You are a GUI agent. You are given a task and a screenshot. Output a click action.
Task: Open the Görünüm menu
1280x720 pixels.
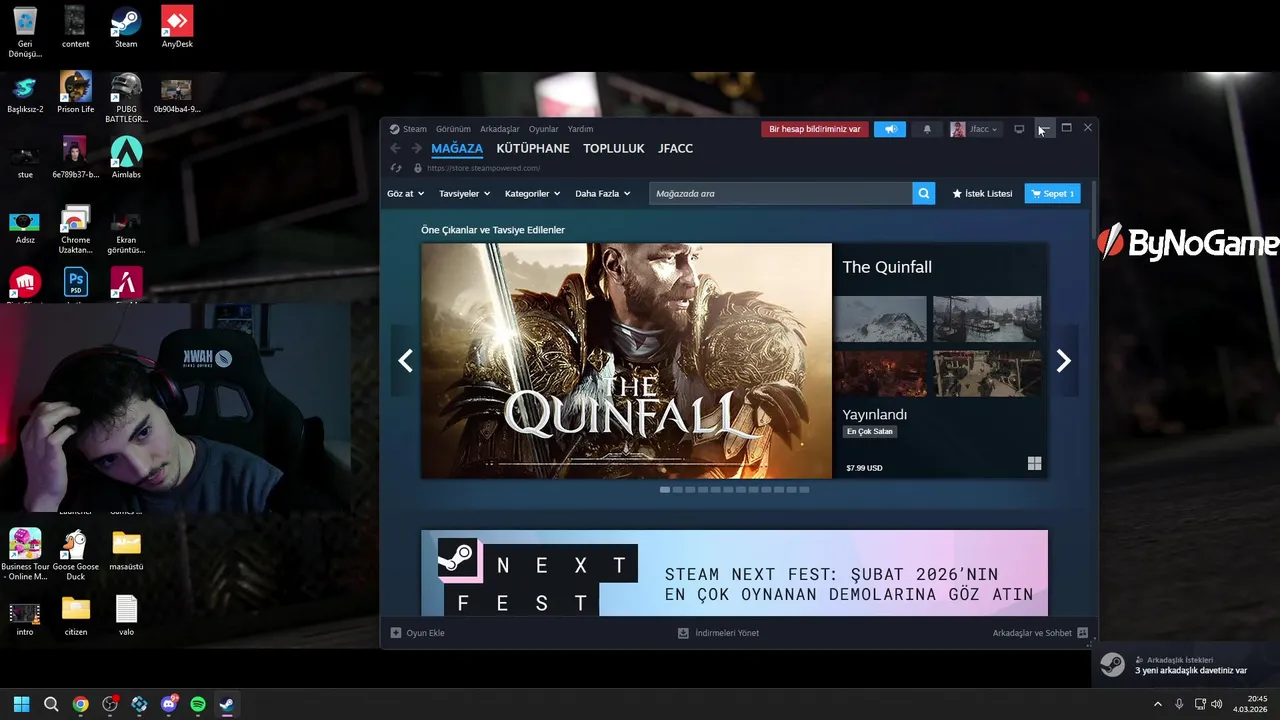point(453,129)
